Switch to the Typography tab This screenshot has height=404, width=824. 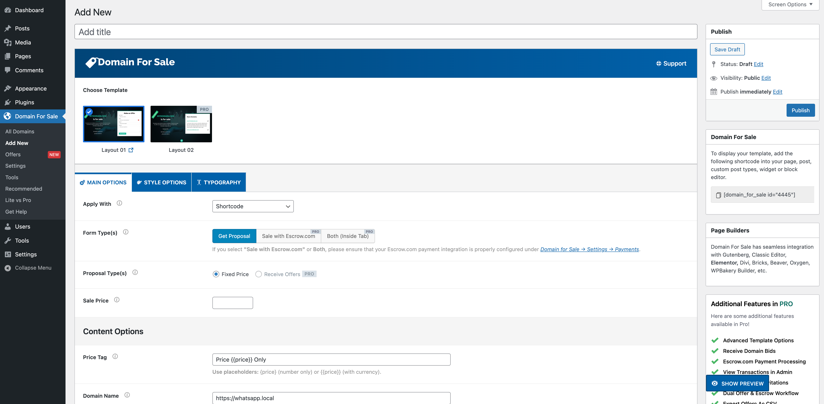219,182
